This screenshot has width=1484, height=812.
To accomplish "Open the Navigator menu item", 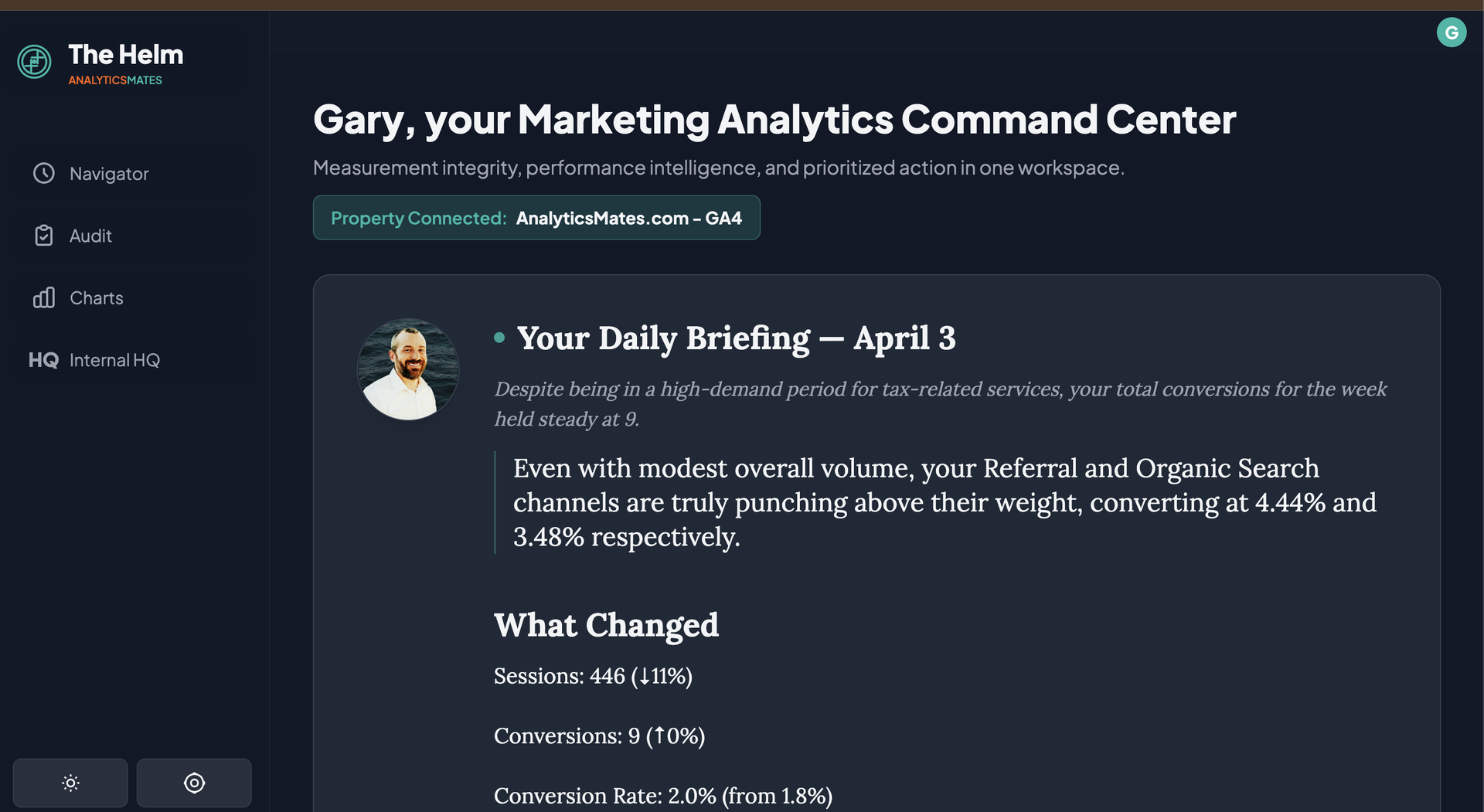I will 109,174.
